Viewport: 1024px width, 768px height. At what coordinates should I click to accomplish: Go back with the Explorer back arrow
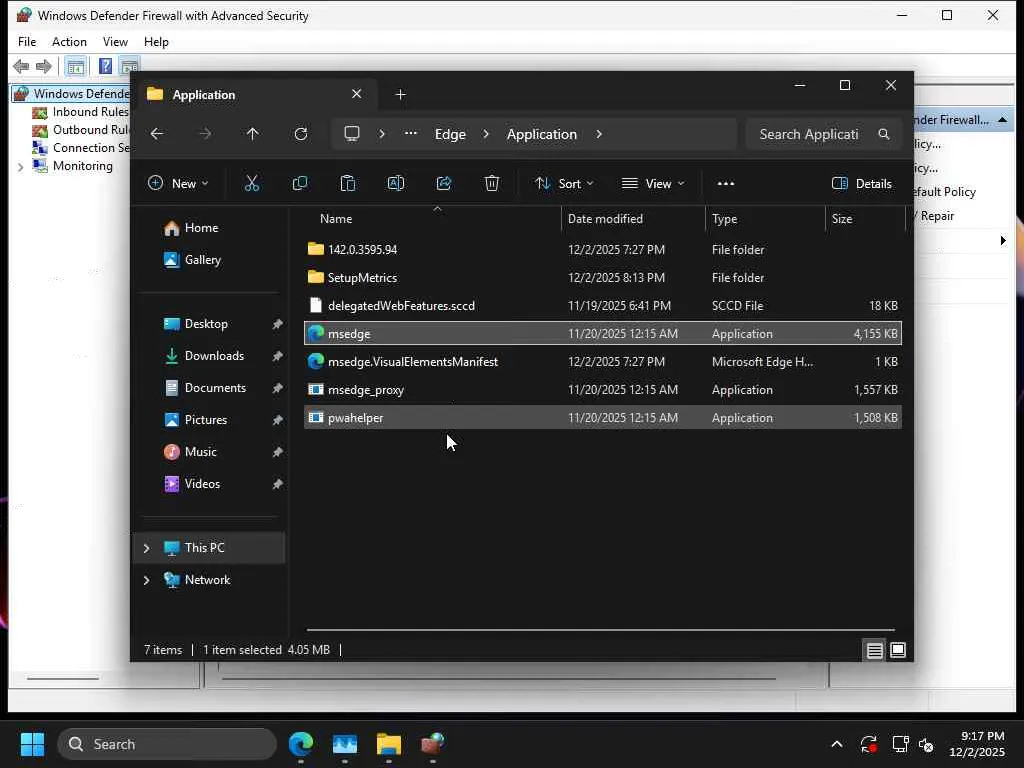coord(157,134)
